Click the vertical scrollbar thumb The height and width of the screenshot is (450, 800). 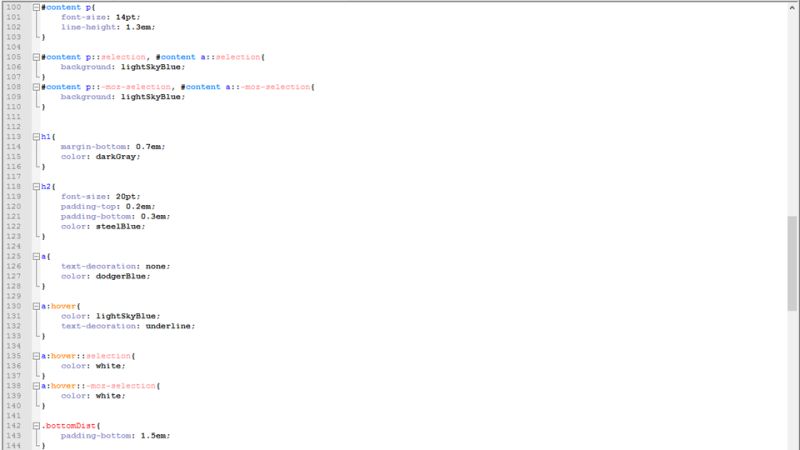point(792,263)
